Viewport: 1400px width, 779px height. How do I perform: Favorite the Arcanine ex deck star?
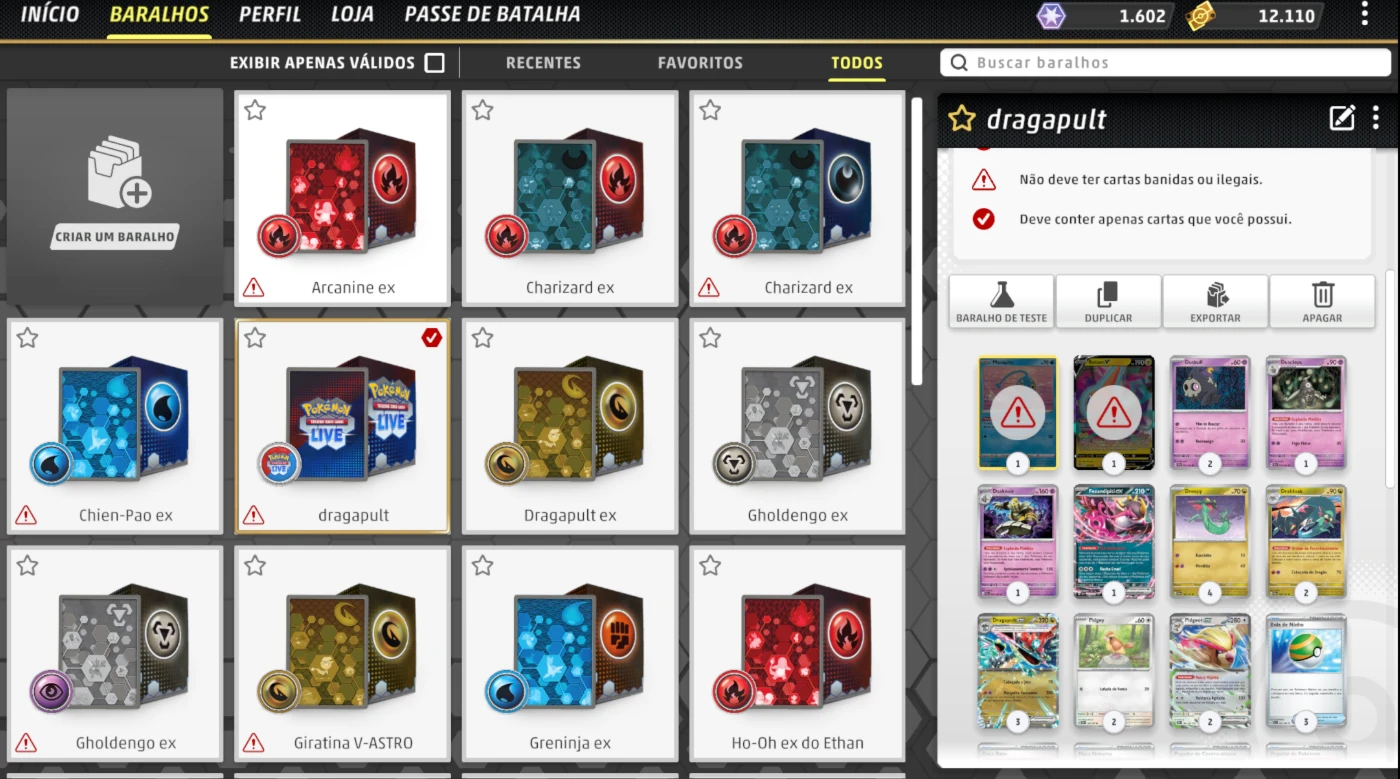pyautogui.click(x=255, y=110)
